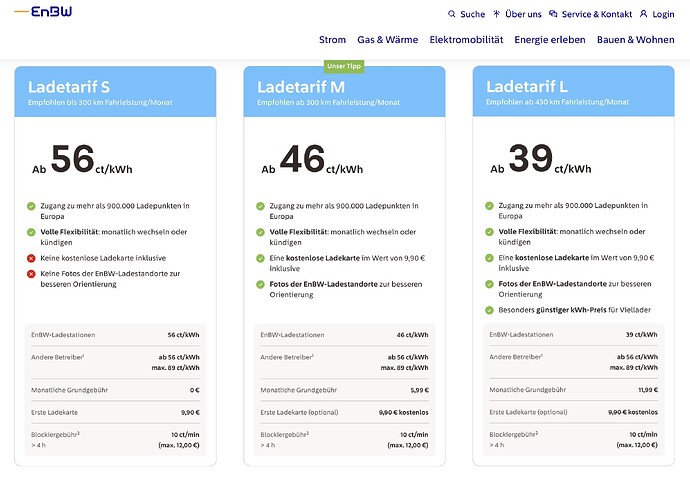Click green check beside kostenlose Ladekarte in Ladetarif M
690x477 pixels.
click(x=261, y=258)
